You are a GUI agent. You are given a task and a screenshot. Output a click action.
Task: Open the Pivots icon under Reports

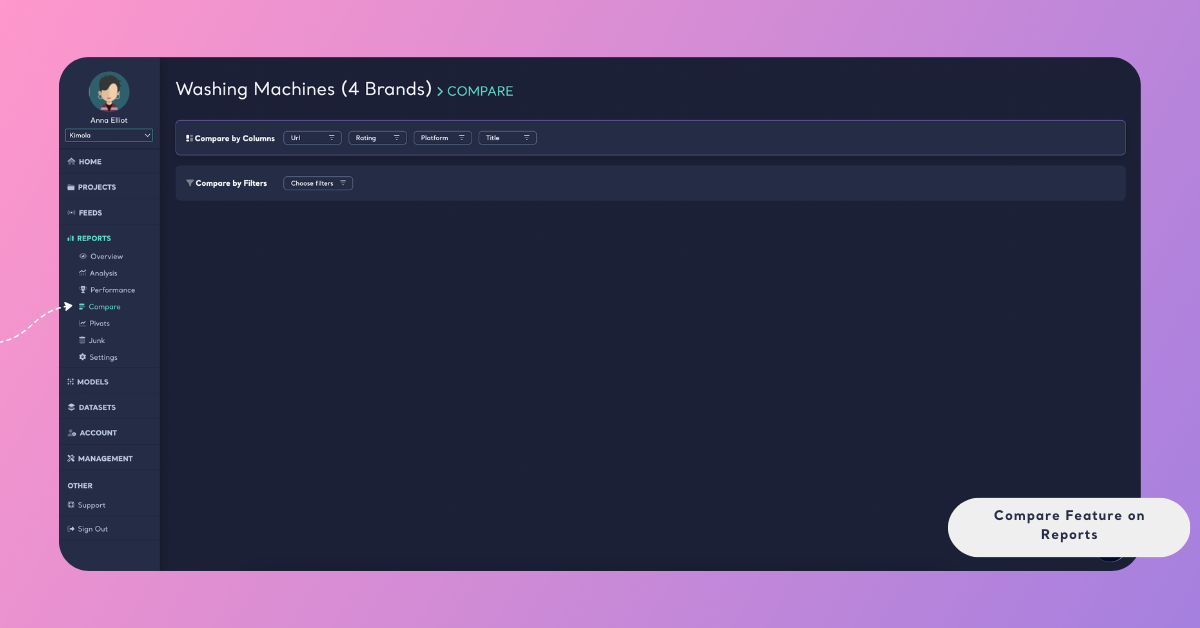[x=83, y=323]
